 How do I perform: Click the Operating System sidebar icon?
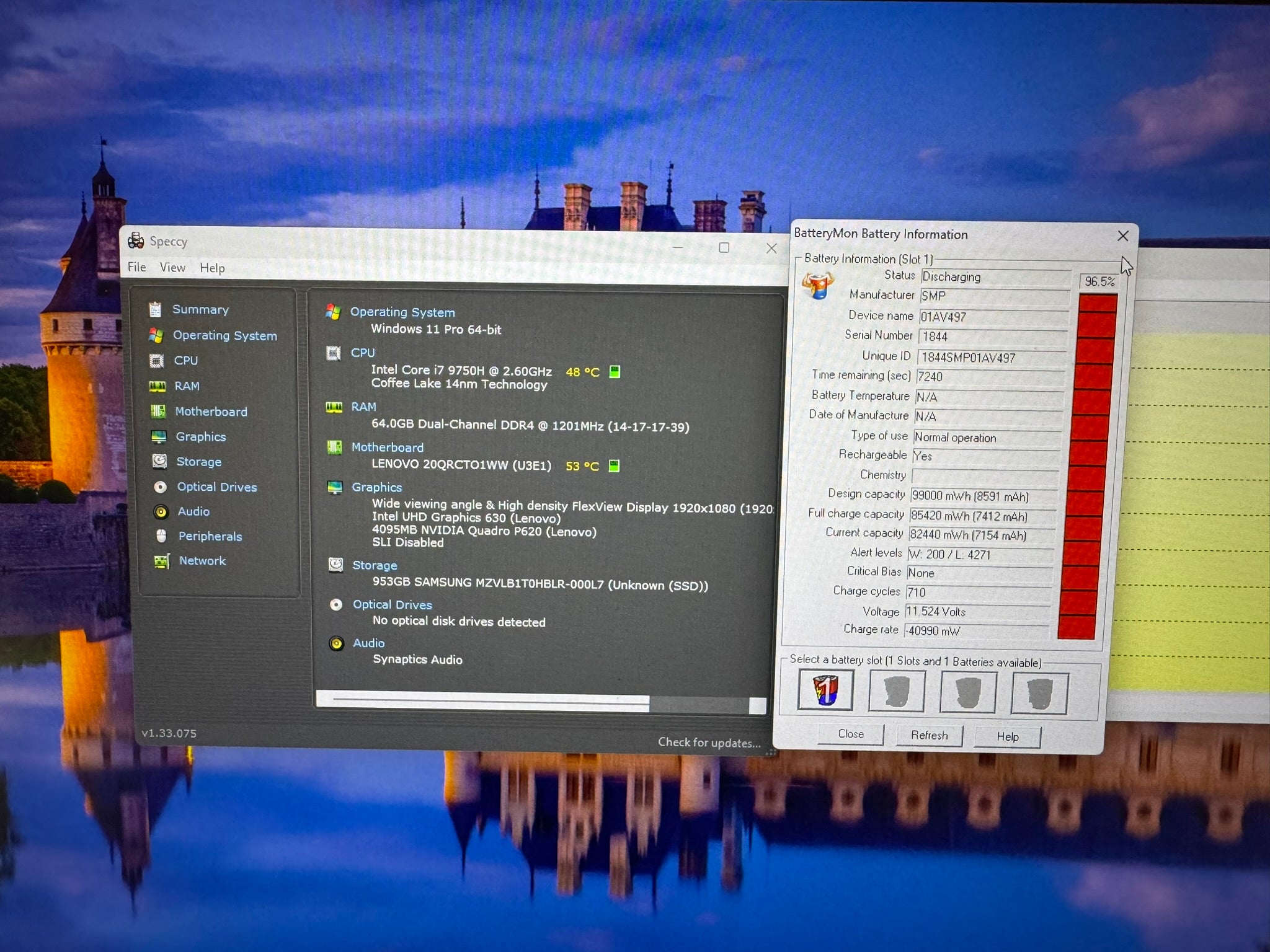click(156, 335)
